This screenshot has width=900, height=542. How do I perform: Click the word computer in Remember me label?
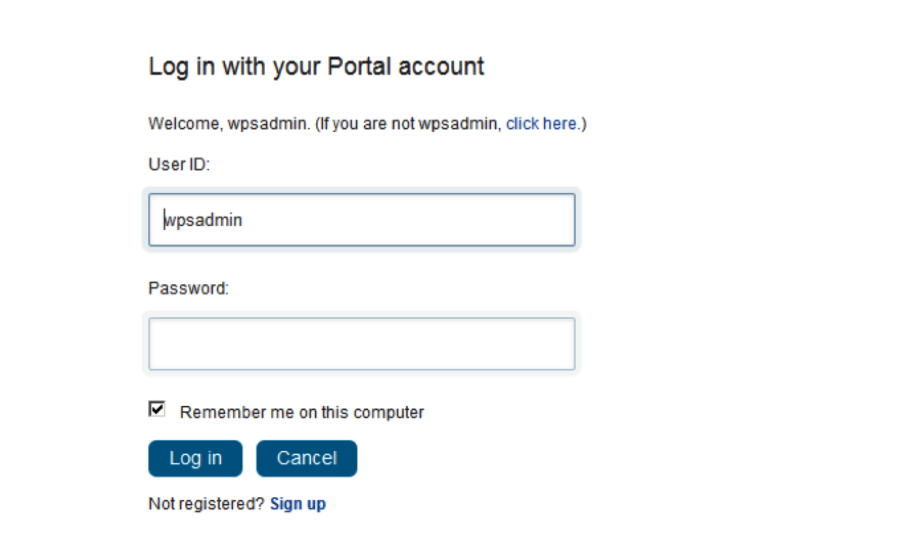[389, 412]
